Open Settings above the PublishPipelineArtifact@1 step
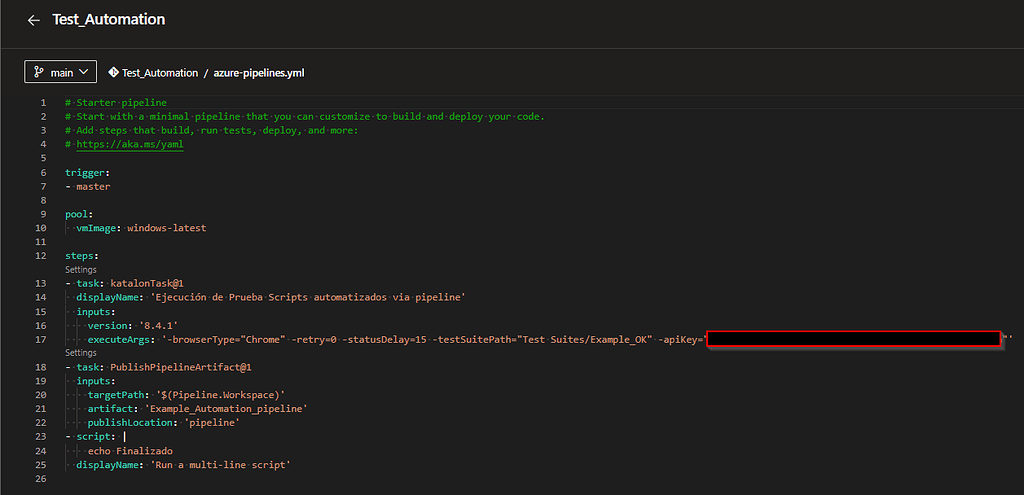Viewport: 1024px width, 495px height. (81, 353)
